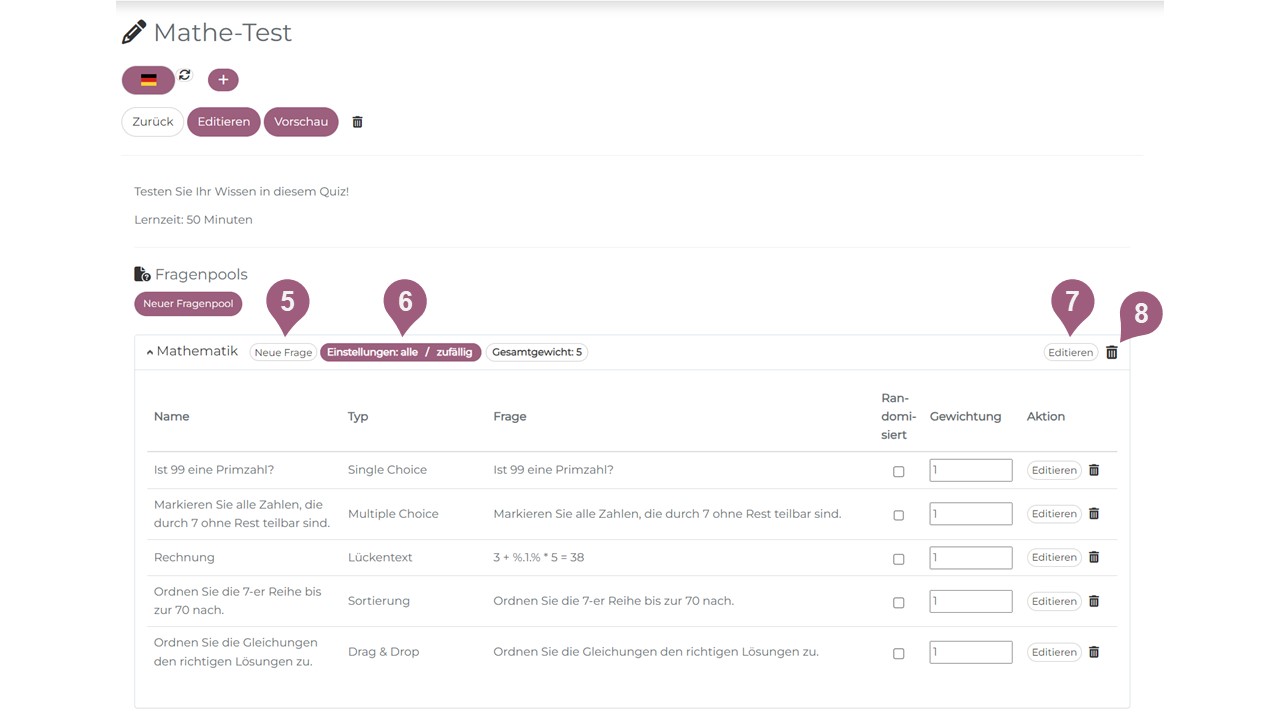This screenshot has width=1280, height=720.
Task: Click the German flag language button
Action: click(148, 80)
